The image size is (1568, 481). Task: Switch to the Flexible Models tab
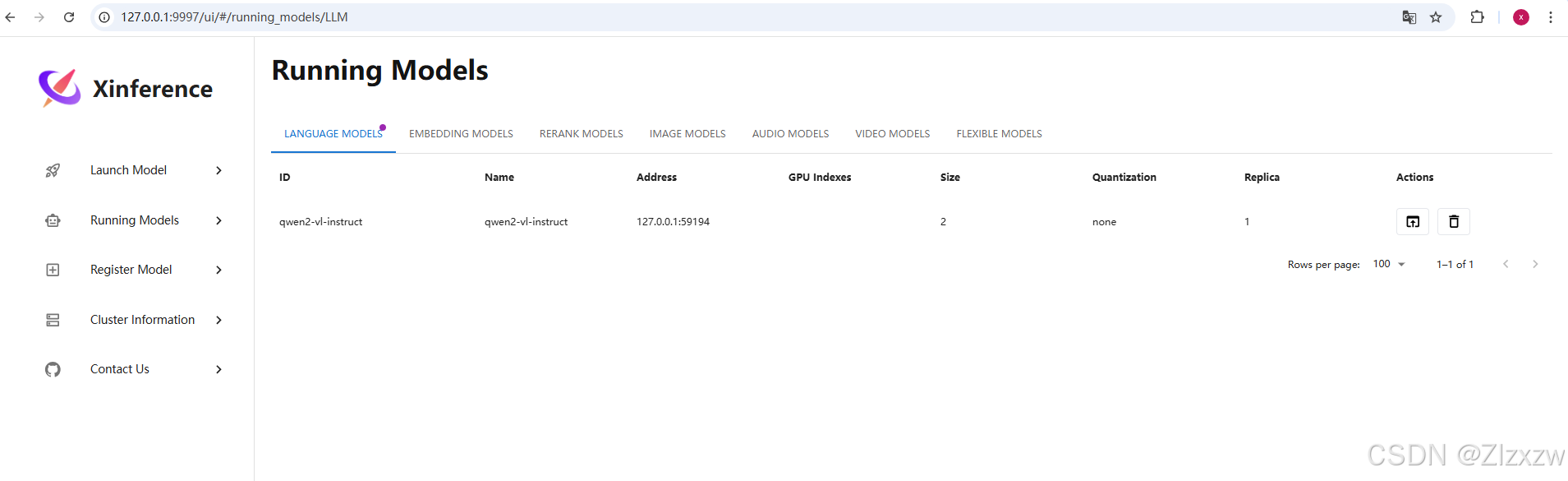[x=999, y=134]
